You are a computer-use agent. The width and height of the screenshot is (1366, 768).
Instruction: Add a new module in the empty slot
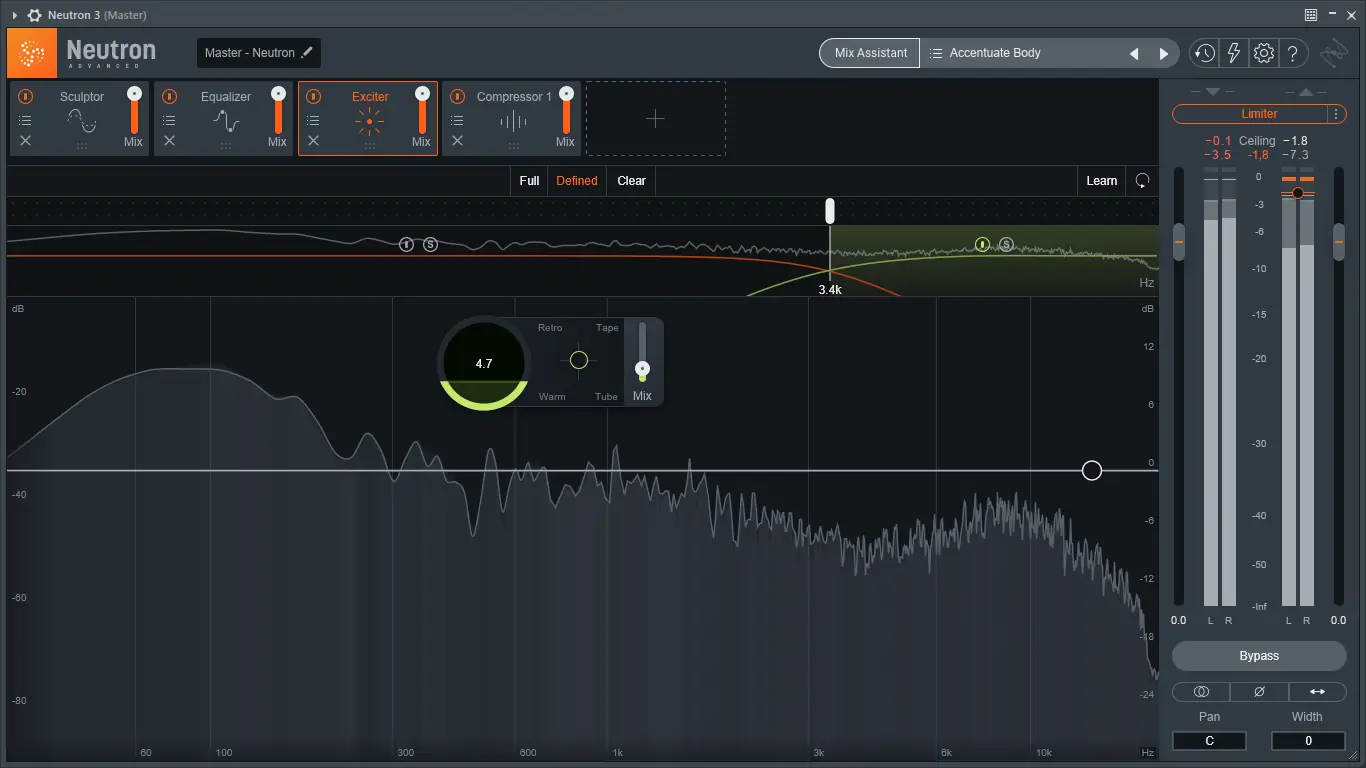(655, 119)
